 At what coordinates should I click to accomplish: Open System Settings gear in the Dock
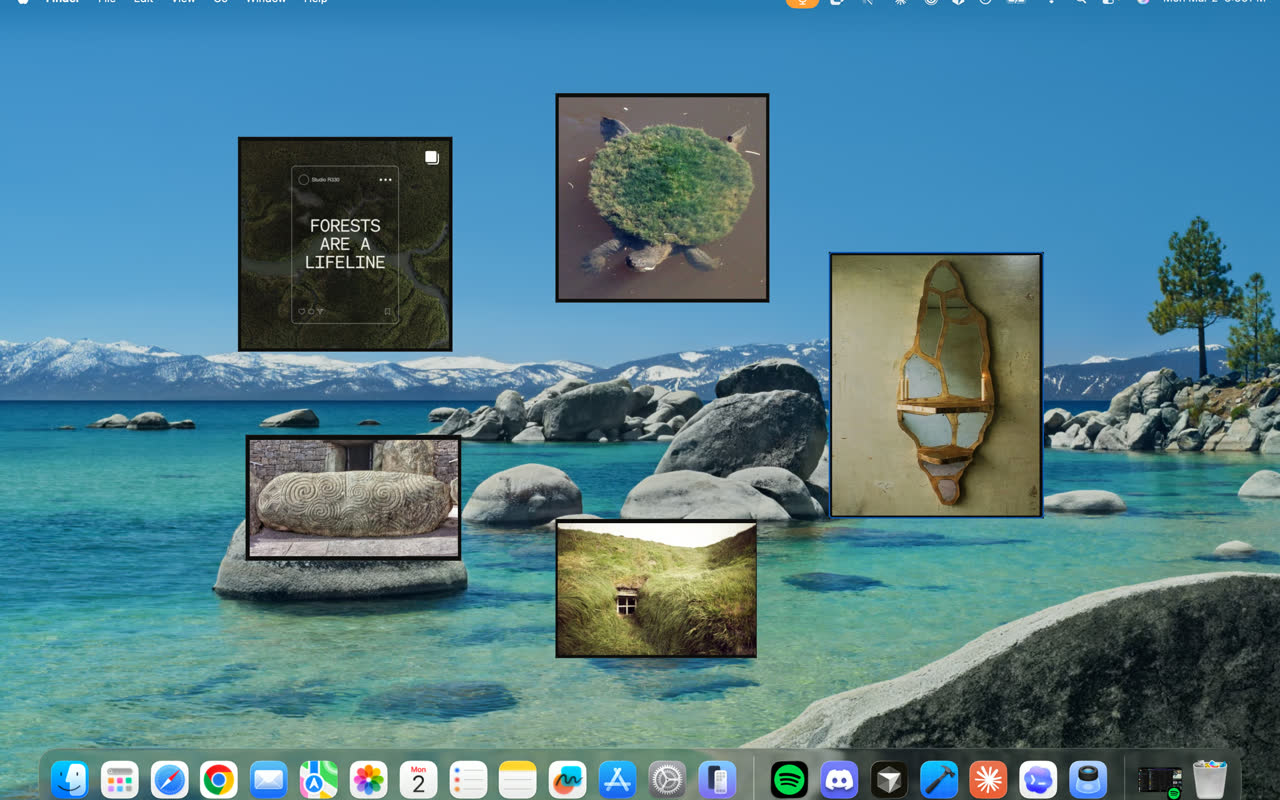tap(668, 779)
